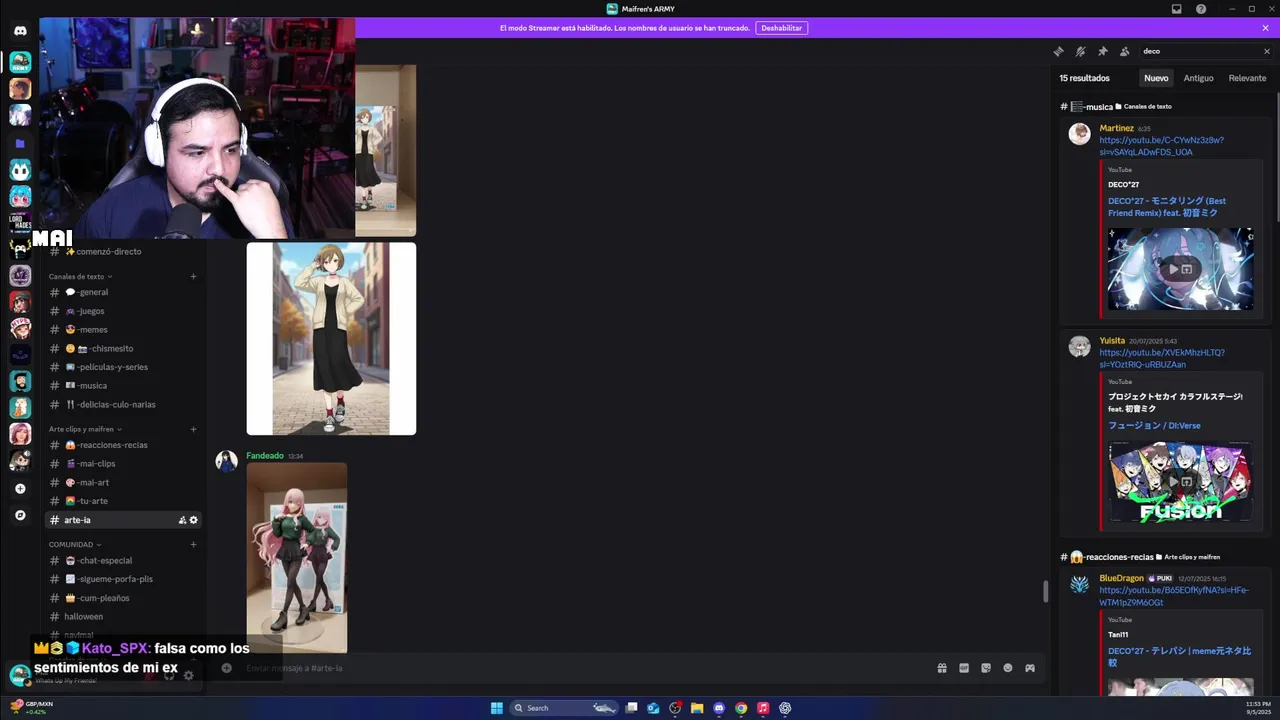The image size is (1280, 720).
Task: Open the gift icon in message bar
Action: point(942,668)
